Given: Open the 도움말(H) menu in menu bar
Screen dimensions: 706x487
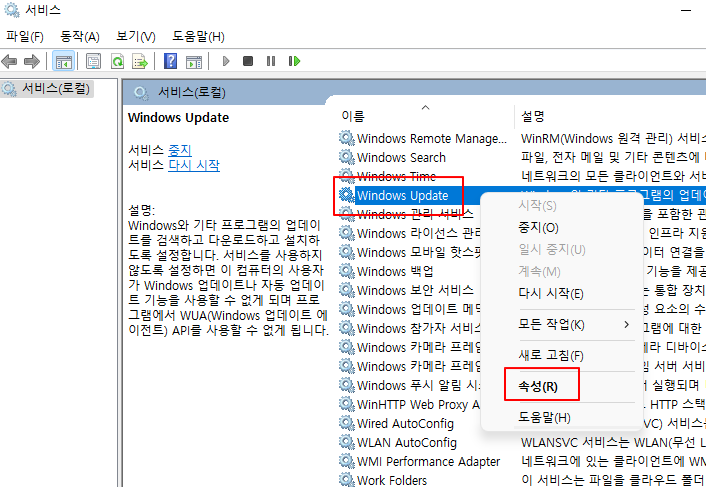Looking at the screenshot, I should point(198,36).
